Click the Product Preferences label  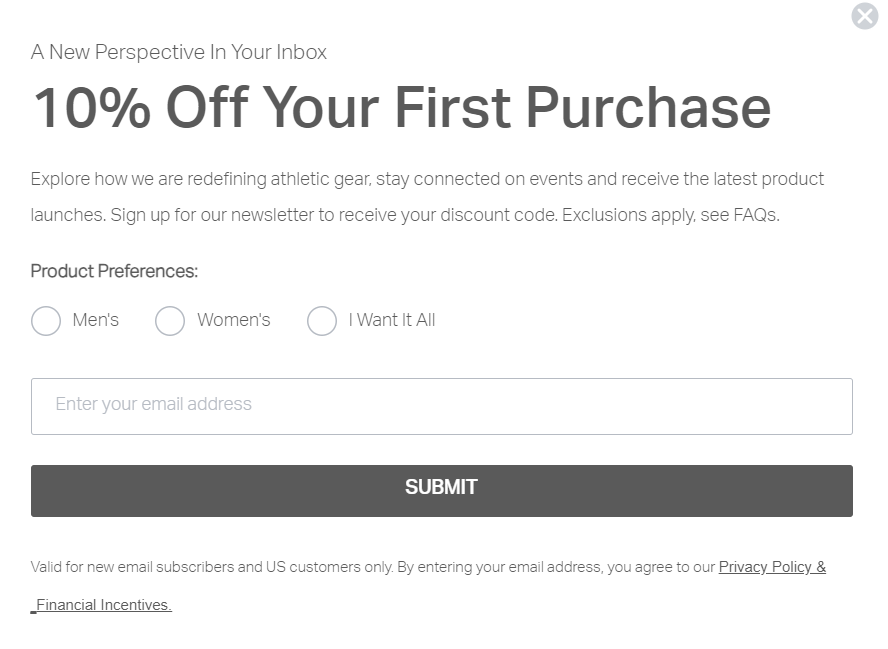114,271
